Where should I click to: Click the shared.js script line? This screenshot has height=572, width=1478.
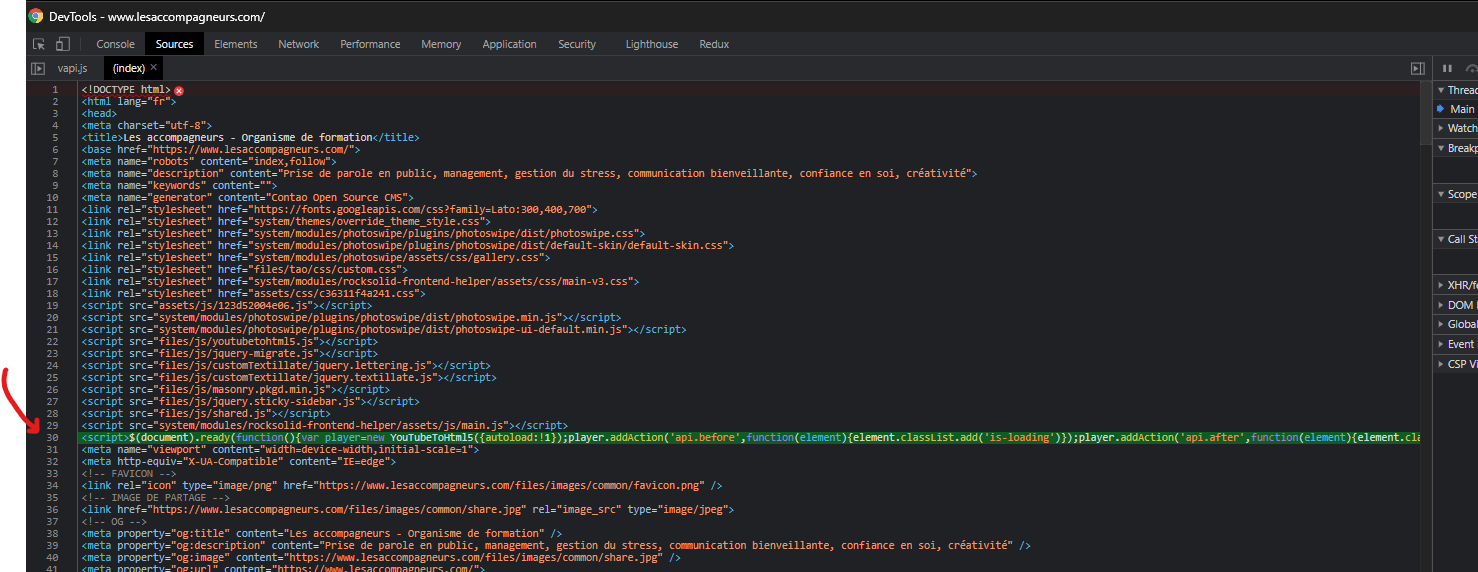coord(205,414)
